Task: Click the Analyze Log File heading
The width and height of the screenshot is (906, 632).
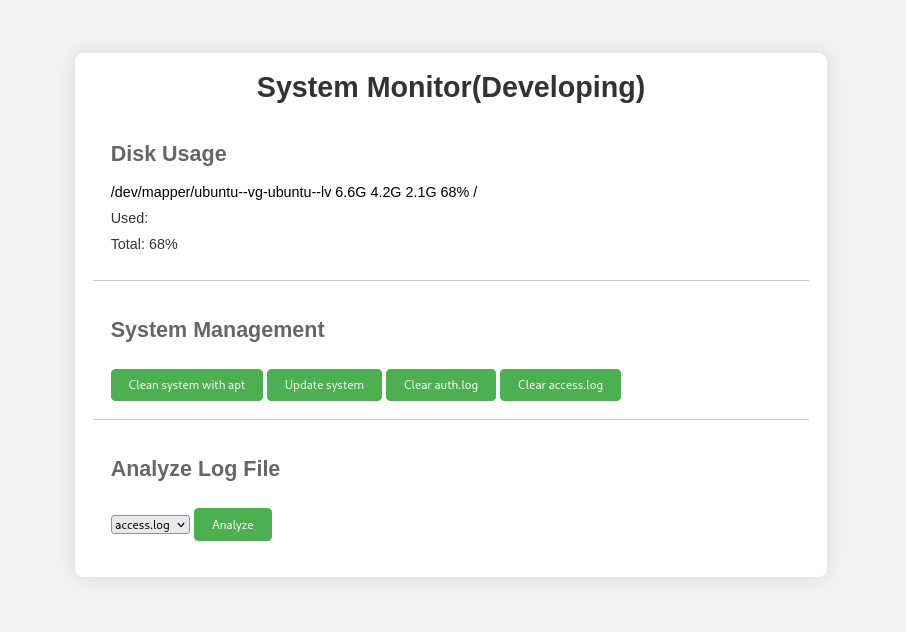Action: tap(196, 469)
